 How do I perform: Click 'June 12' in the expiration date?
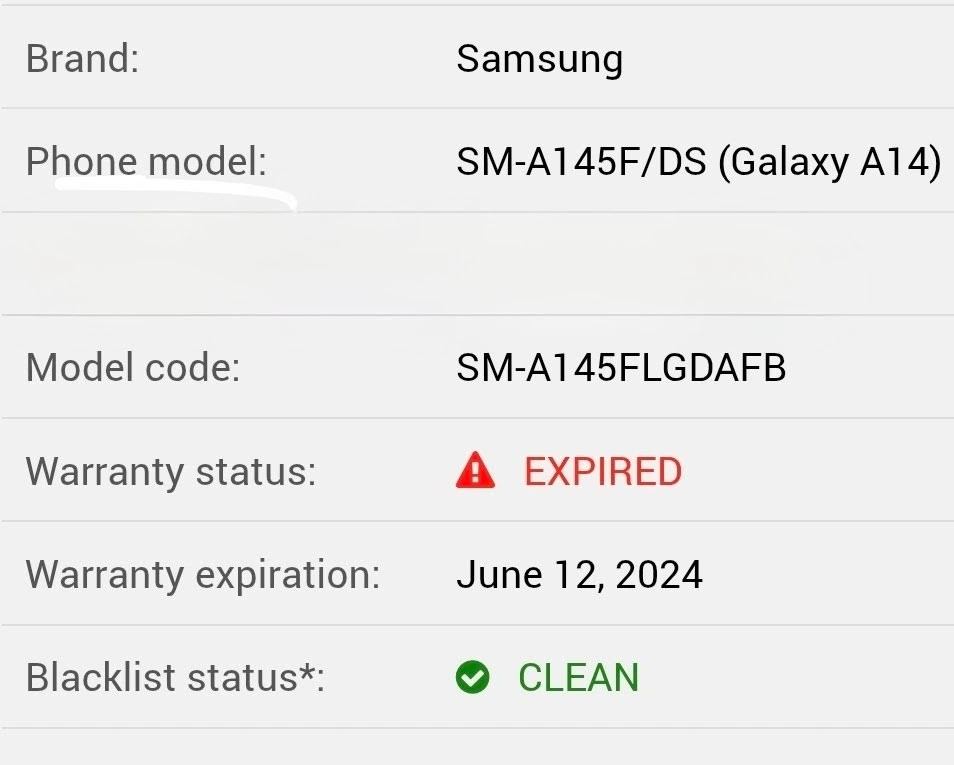(529, 575)
